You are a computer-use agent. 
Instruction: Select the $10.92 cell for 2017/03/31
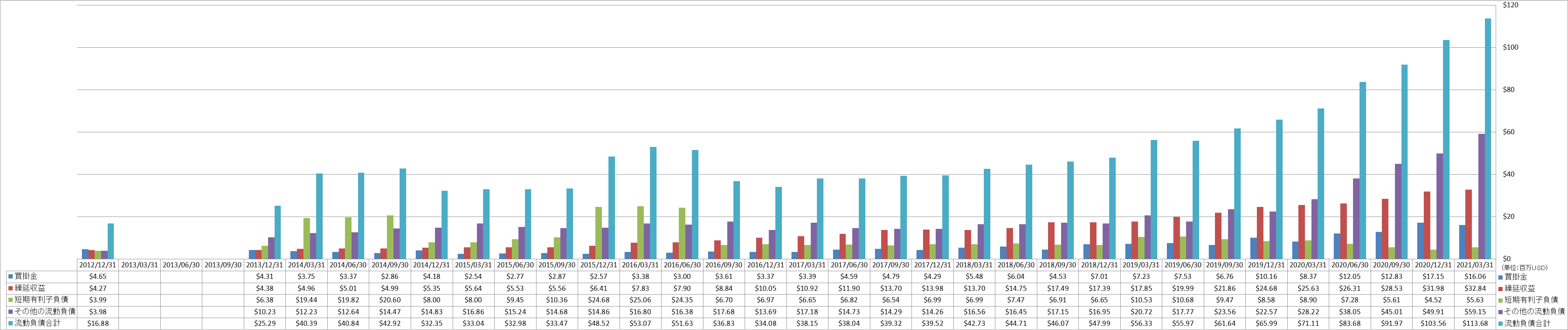[807, 288]
